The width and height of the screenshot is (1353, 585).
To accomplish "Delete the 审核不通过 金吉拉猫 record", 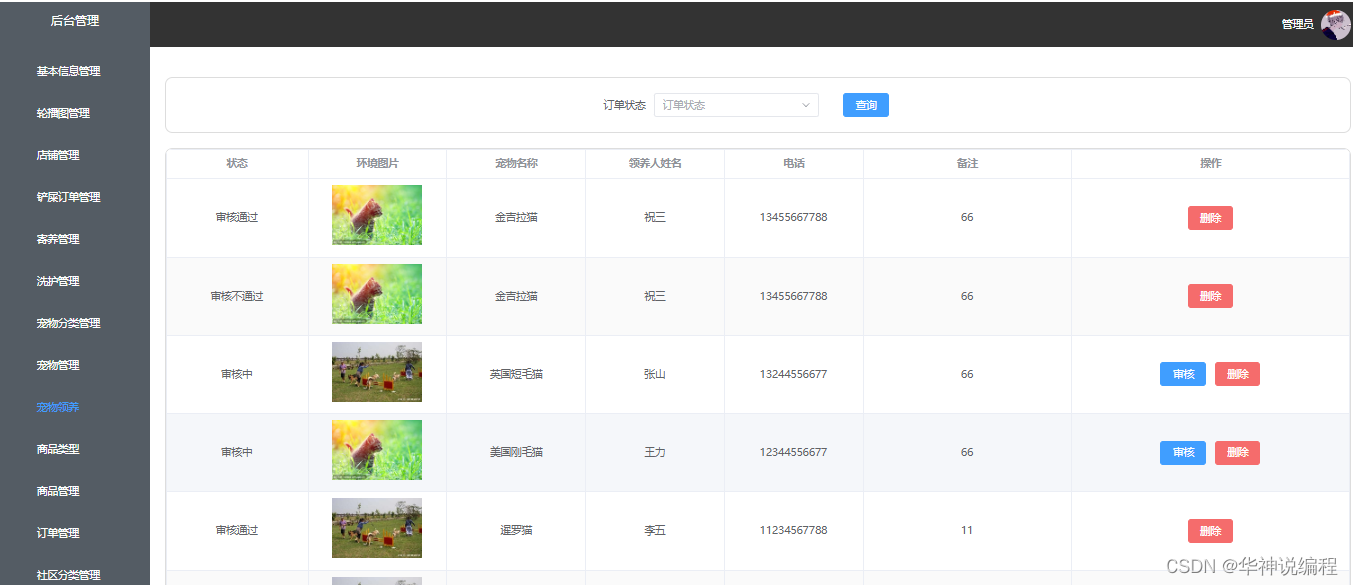I will coord(1210,296).
